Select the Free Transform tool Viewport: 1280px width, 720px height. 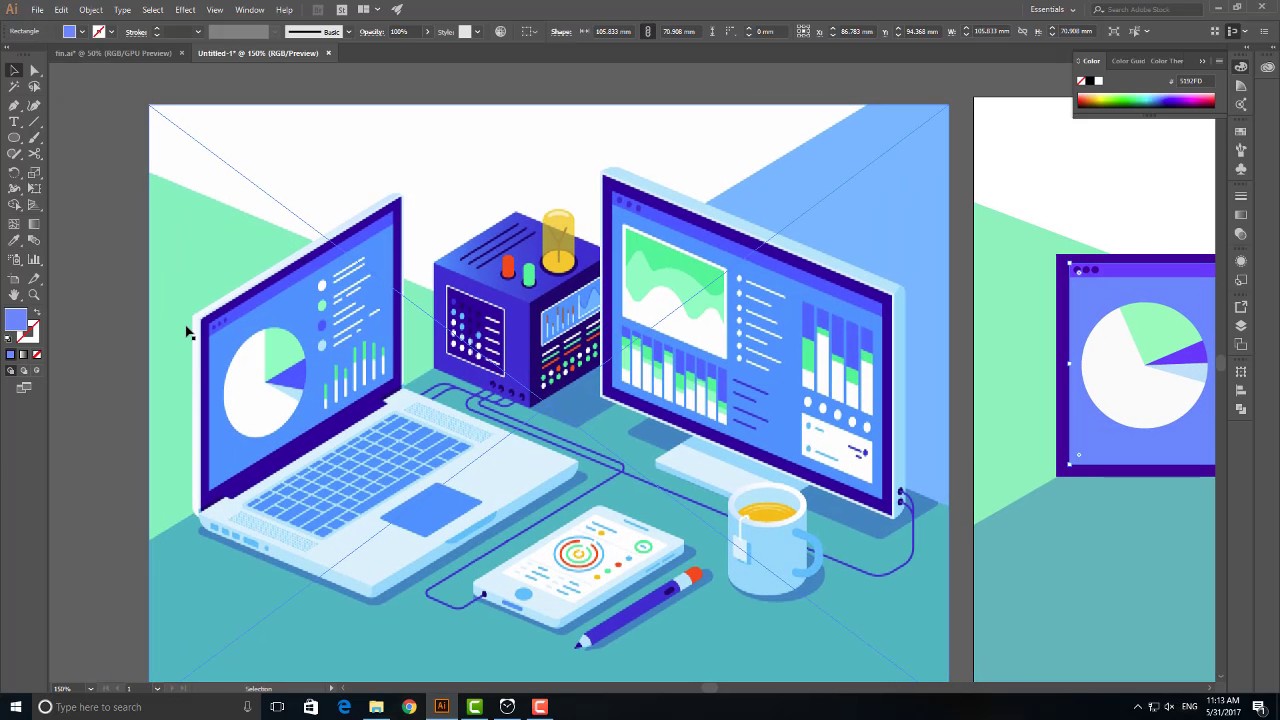tap(34, 188)
